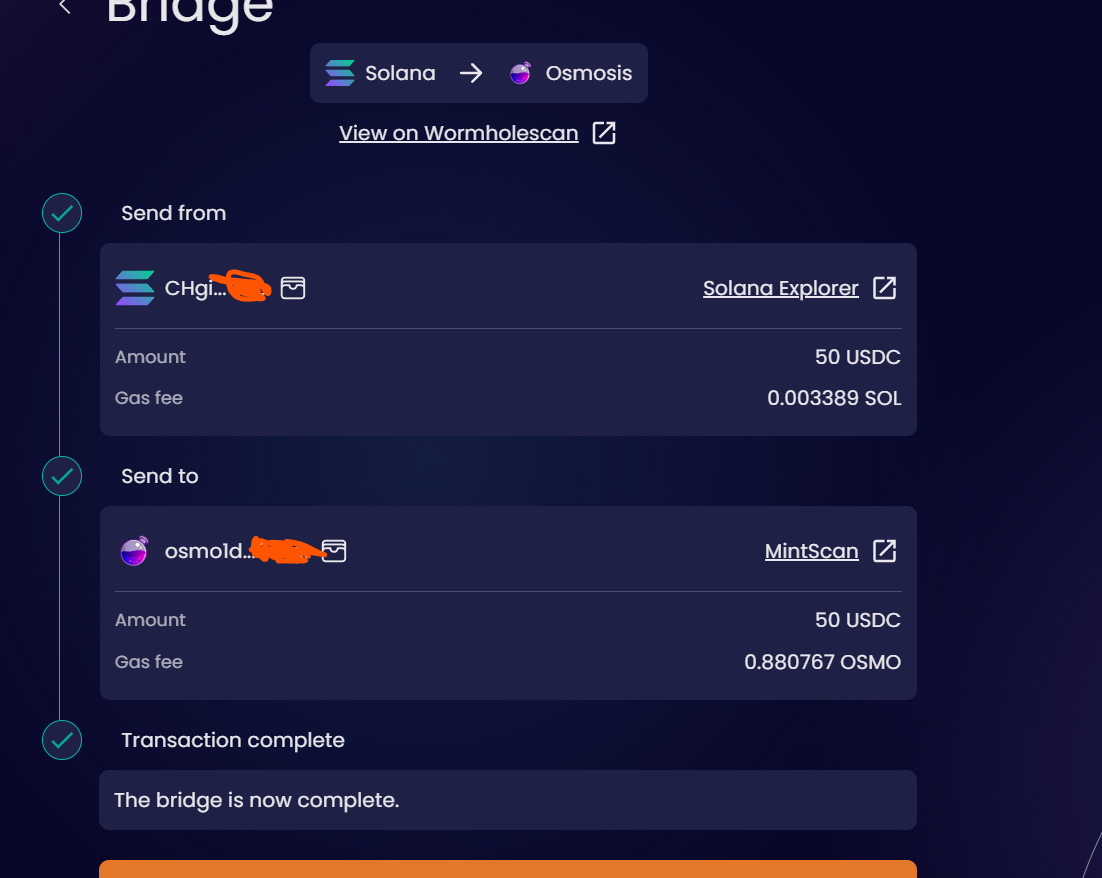1102x878 pixels.
Task: Click the back arrow beside Bridge title
Action: pyautogui.click(x=65, y=7)
